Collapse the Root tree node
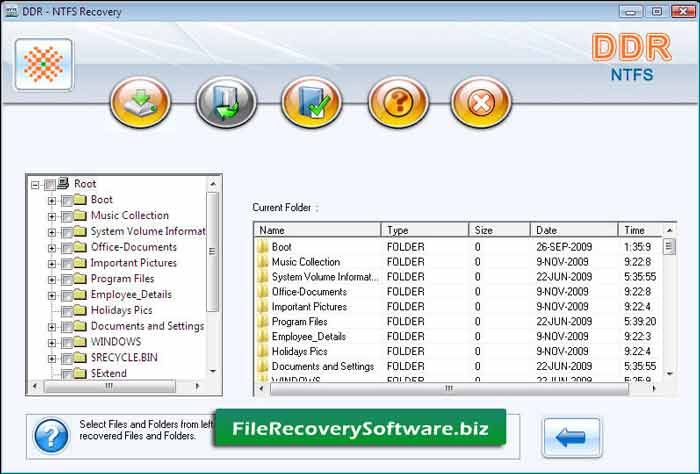The height and width of the screenshot is (474, 700). click(x=35, y=185)
